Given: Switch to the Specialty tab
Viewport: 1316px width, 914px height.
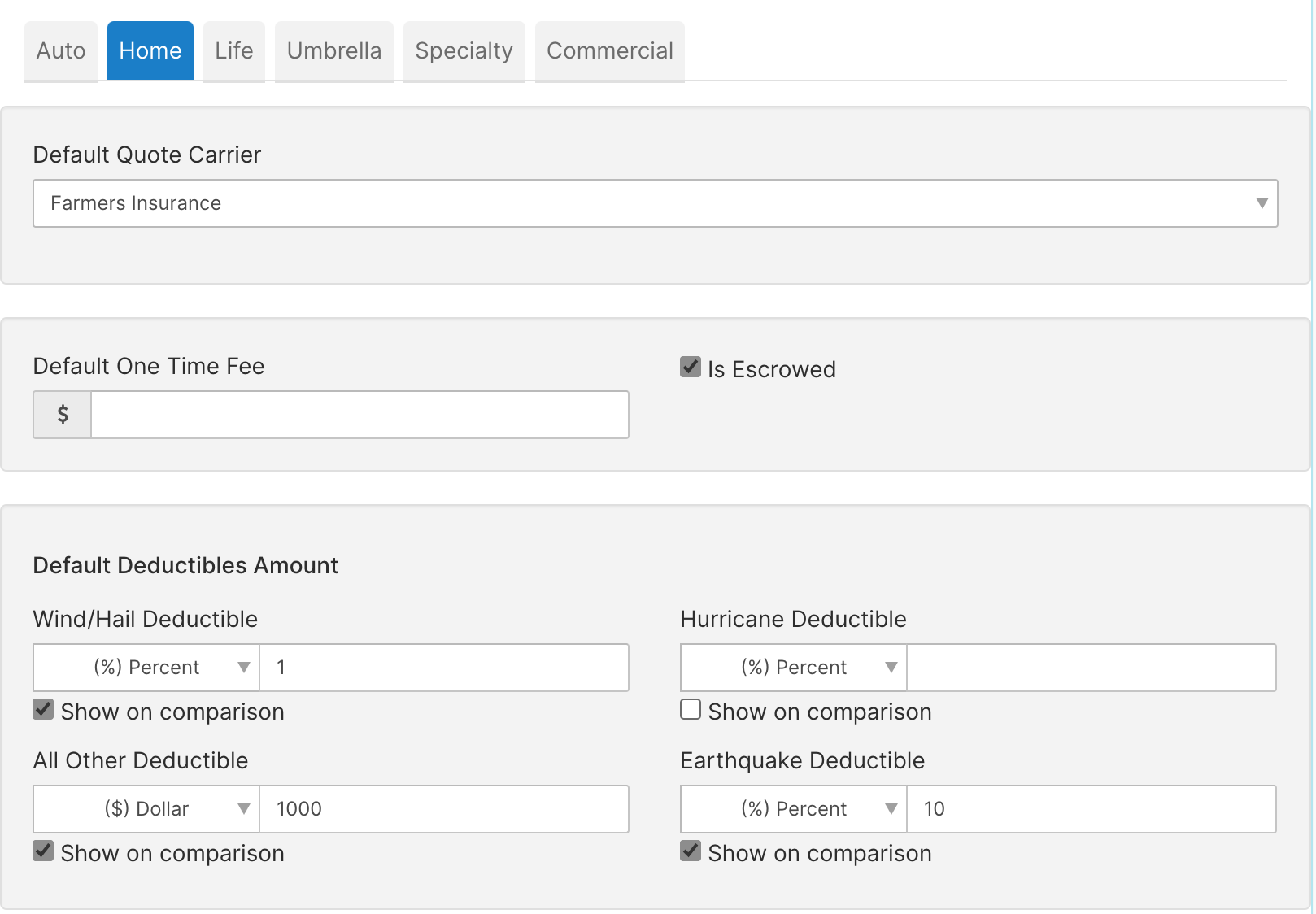Looking at the screenshot, I should coord(464,50).
